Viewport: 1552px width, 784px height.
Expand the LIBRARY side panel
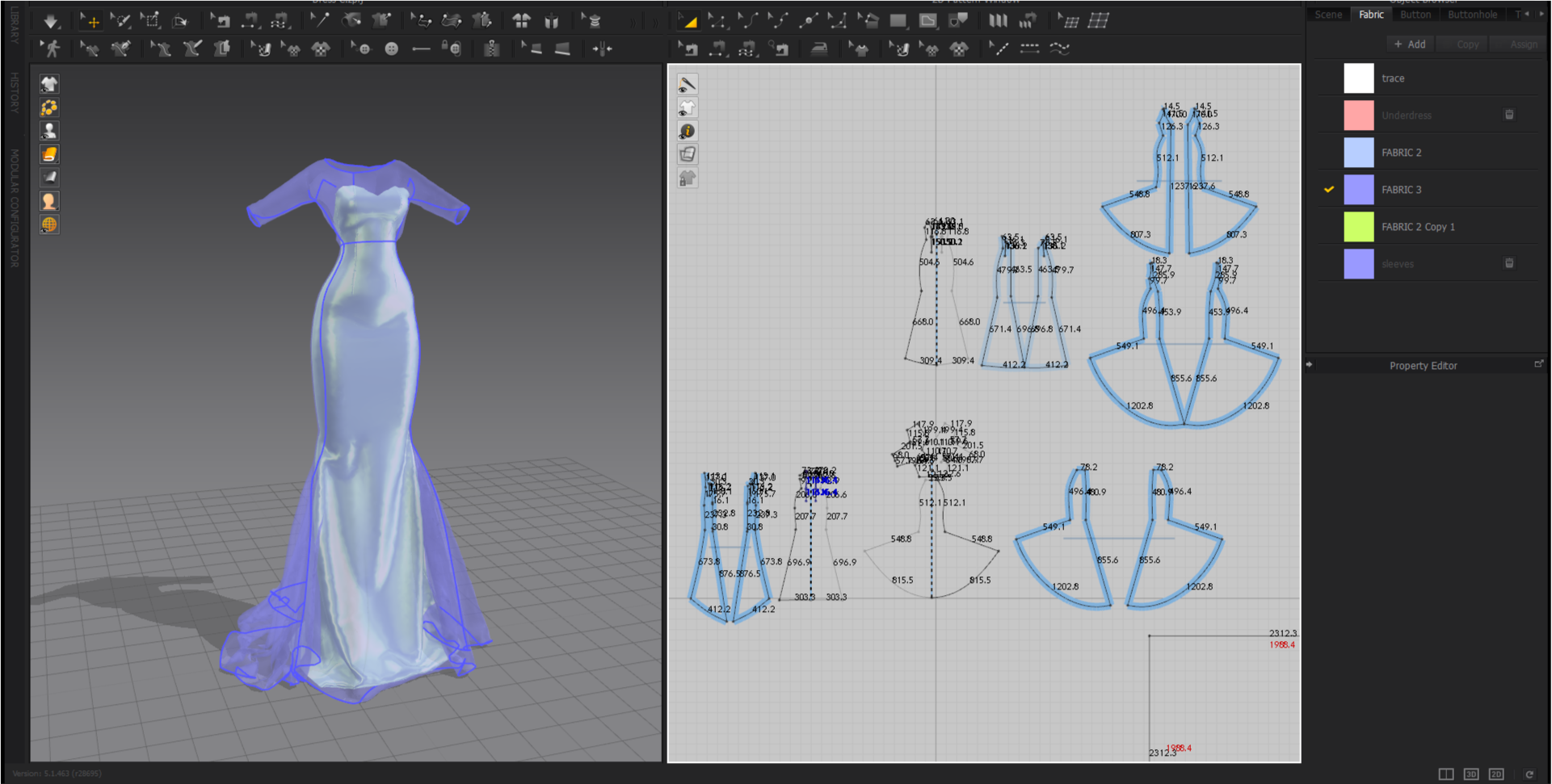[x=14, y=24]
